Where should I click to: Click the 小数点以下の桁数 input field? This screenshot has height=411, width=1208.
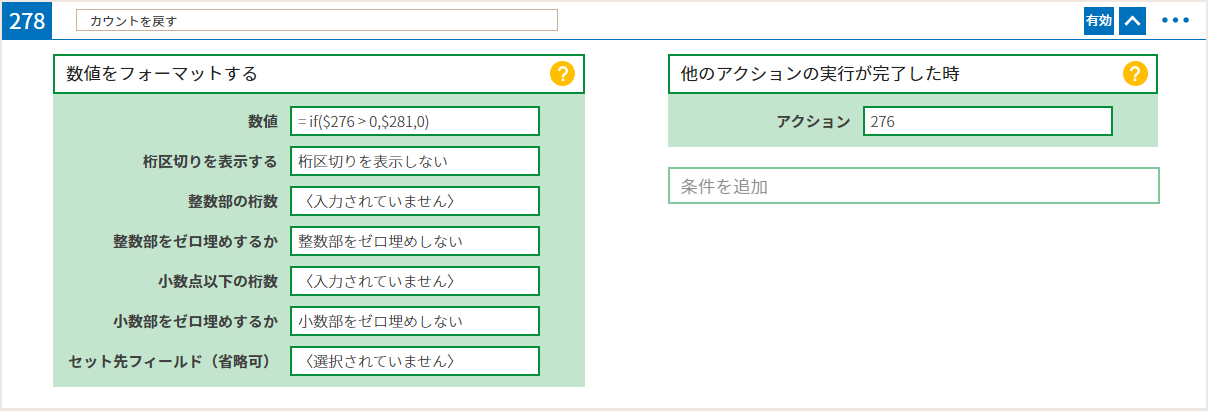coord(415,281)
